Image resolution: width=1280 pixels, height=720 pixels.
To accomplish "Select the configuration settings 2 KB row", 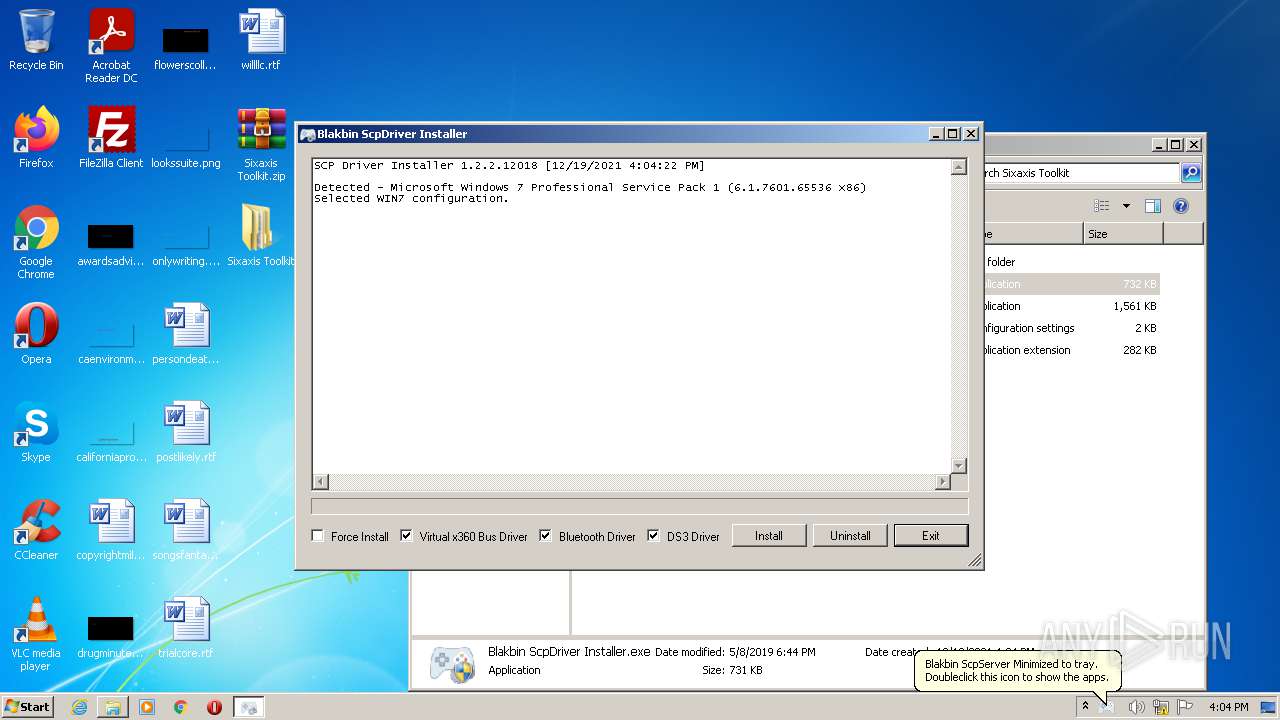I will [x=1072, y=328].
